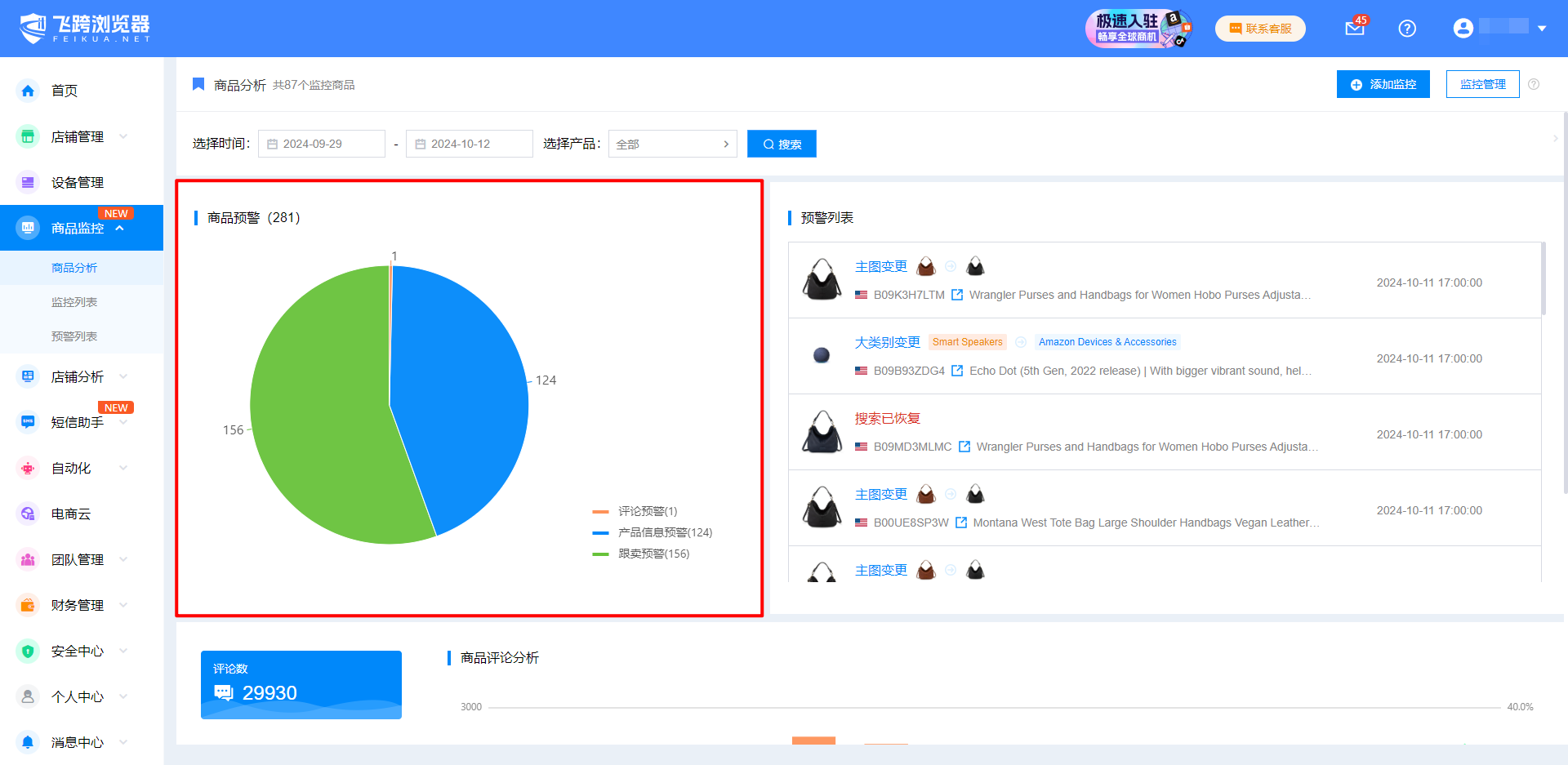Click the help icon beside 监控管理
The image size is (1568, 765).
[x=1534, y=84]
